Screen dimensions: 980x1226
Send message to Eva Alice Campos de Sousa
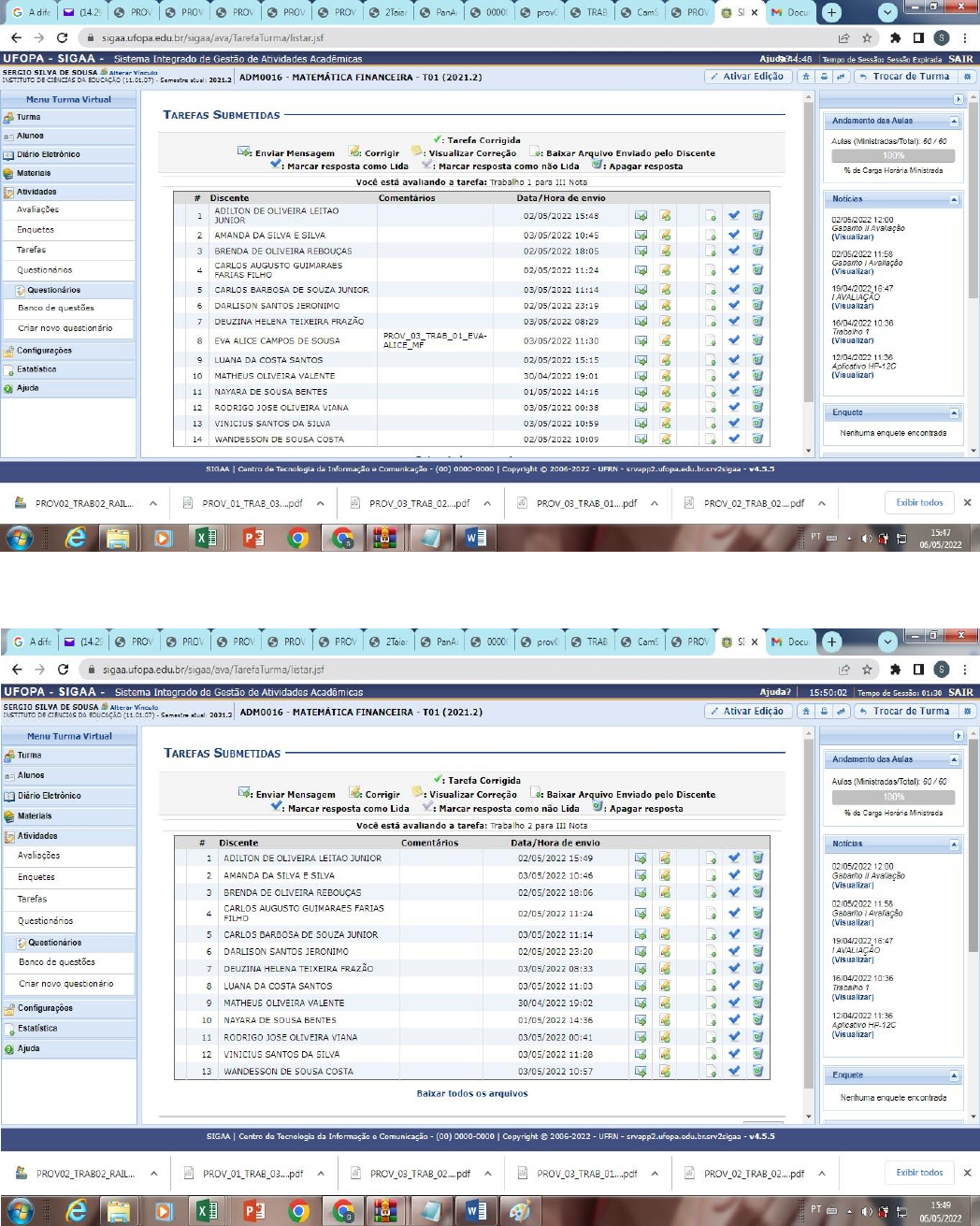[x=641, y=340]
